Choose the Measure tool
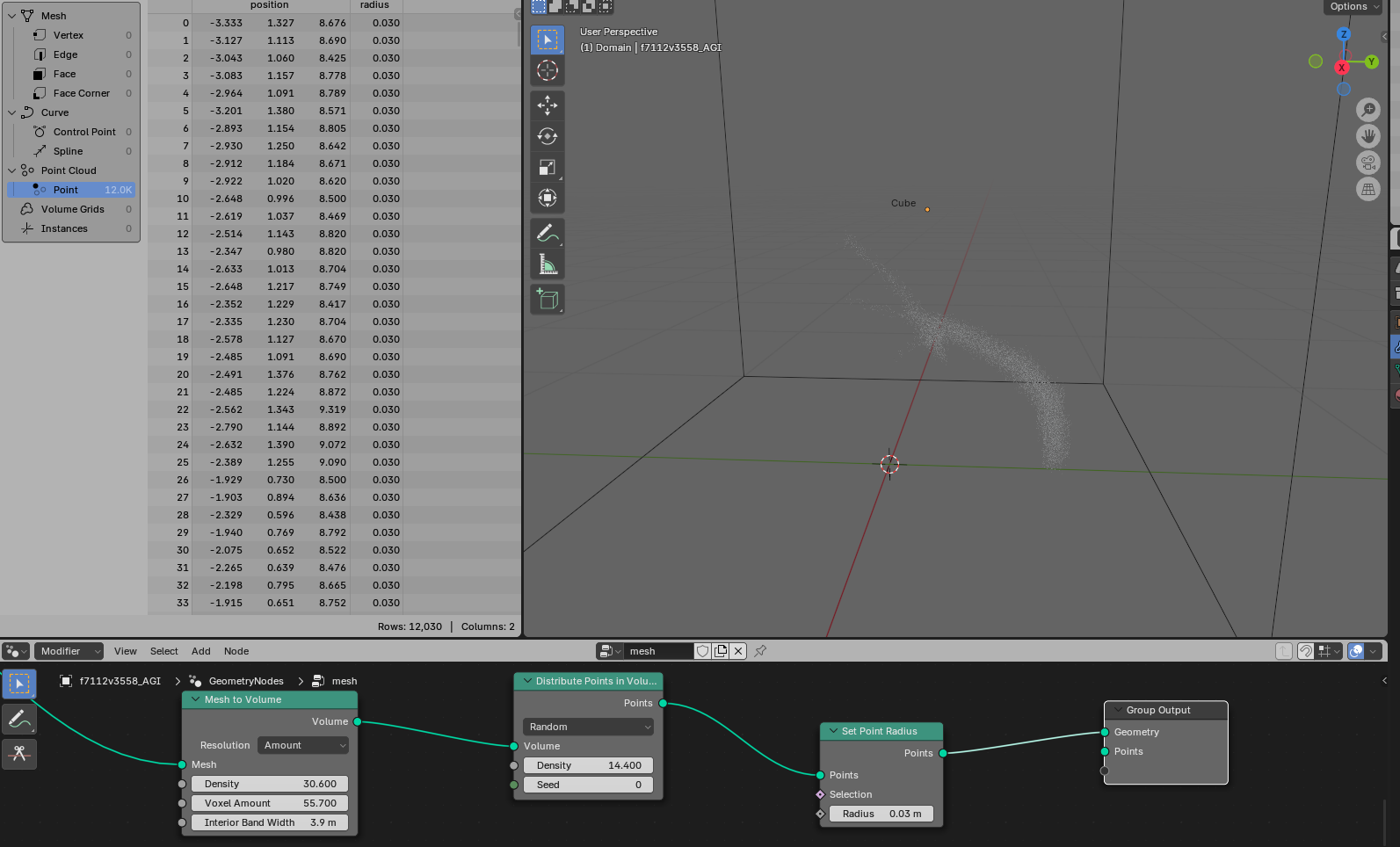 click(548, 264)
